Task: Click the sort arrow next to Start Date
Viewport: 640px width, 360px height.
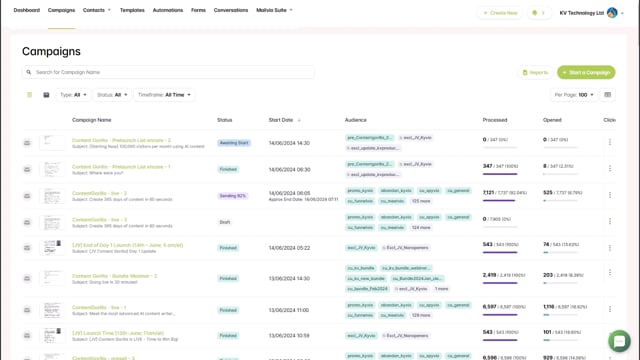Action: point(299,120)
